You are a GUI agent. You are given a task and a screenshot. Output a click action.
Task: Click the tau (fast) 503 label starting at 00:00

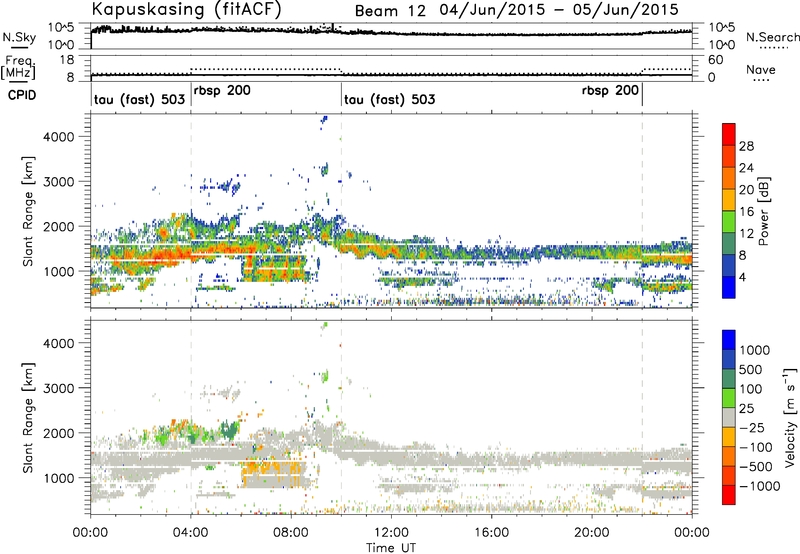pyautogui.click(x=139, y=99)
